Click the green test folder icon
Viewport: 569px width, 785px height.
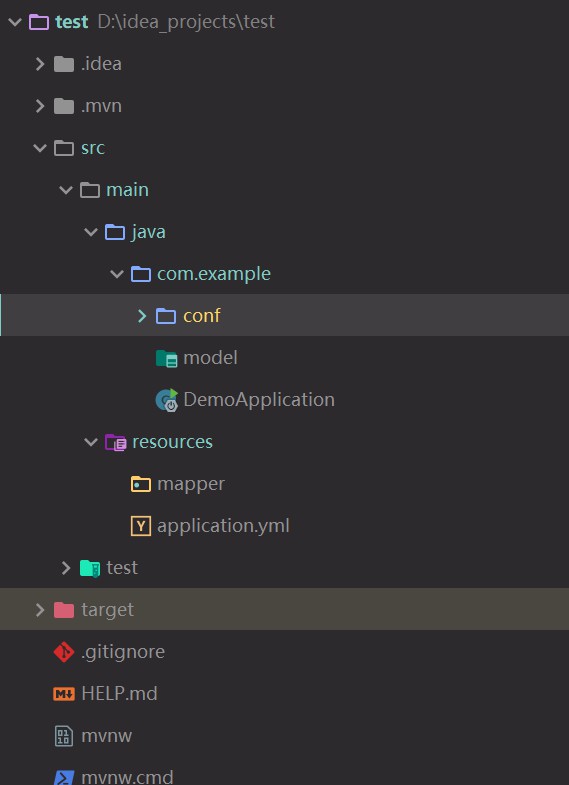(x=90, y=568)
